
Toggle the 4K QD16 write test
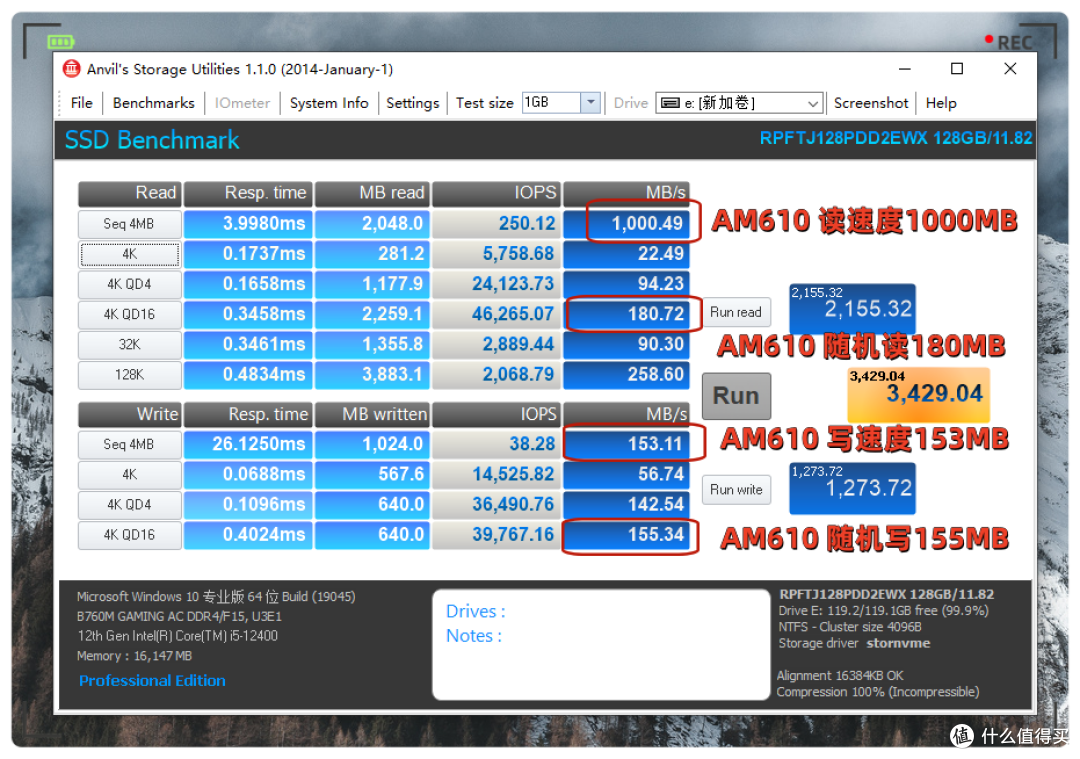coord(129,535)
